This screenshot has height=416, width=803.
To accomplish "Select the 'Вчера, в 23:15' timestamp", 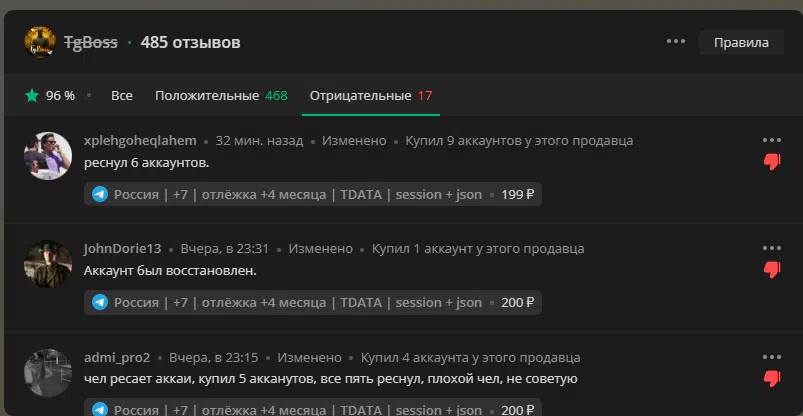I will [214, 358].
